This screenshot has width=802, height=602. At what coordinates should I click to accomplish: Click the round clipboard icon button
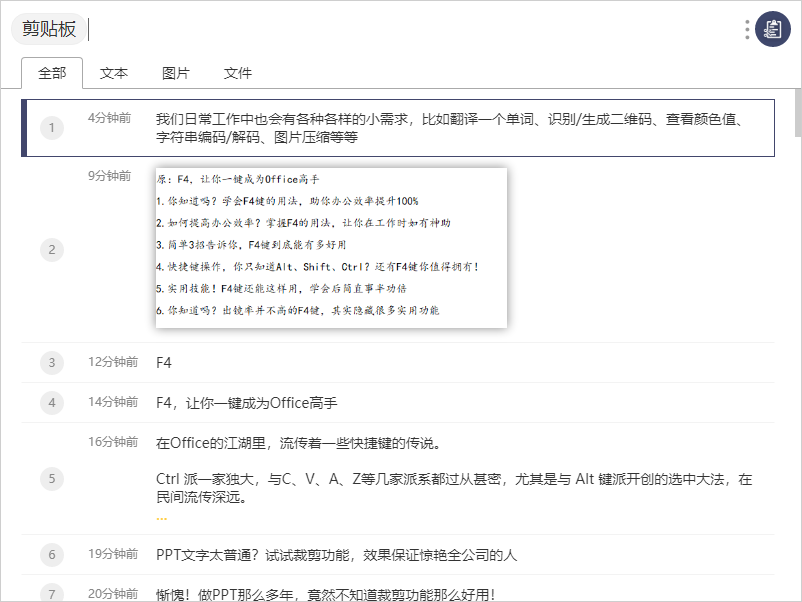773,29
